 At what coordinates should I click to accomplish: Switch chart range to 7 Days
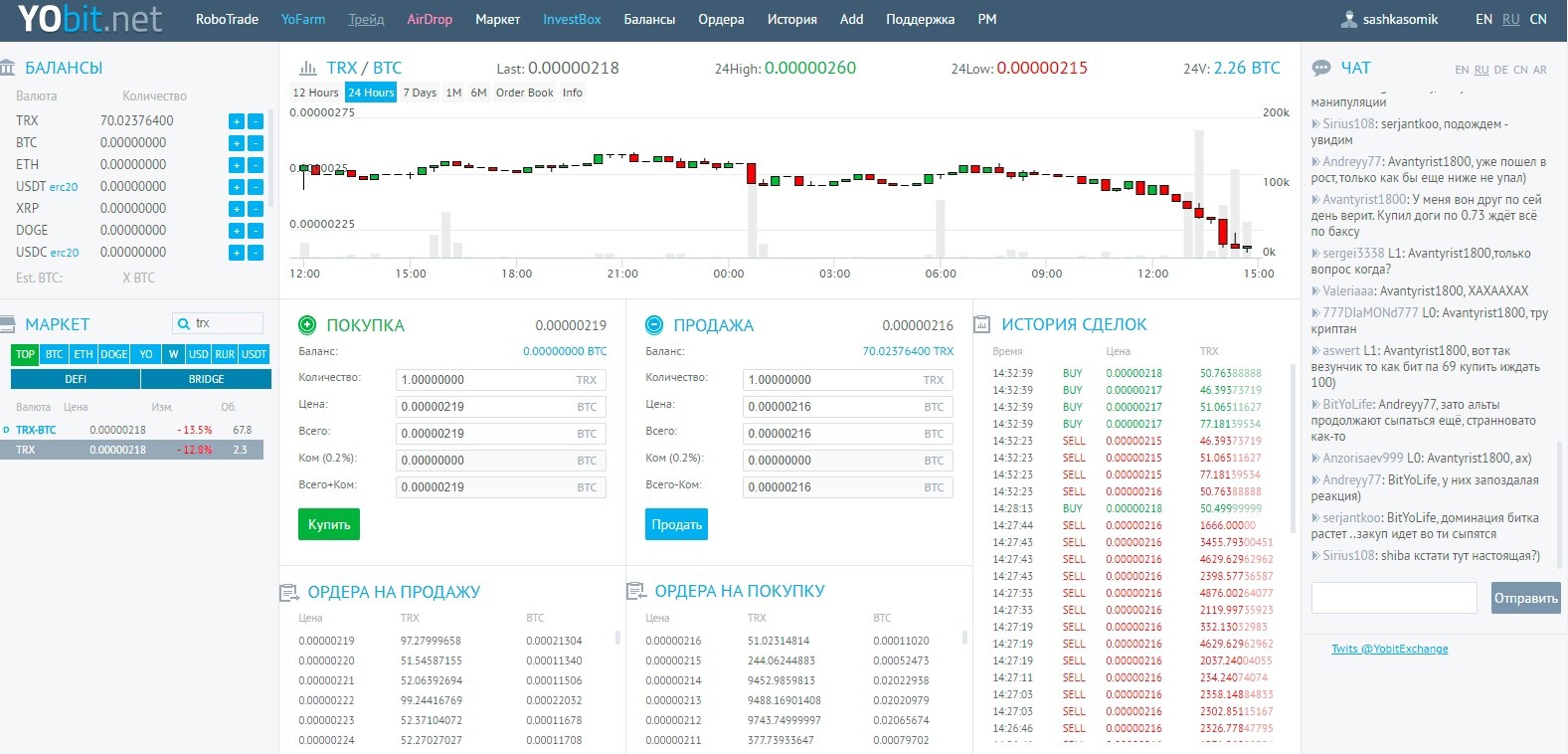tap(420, 93)
